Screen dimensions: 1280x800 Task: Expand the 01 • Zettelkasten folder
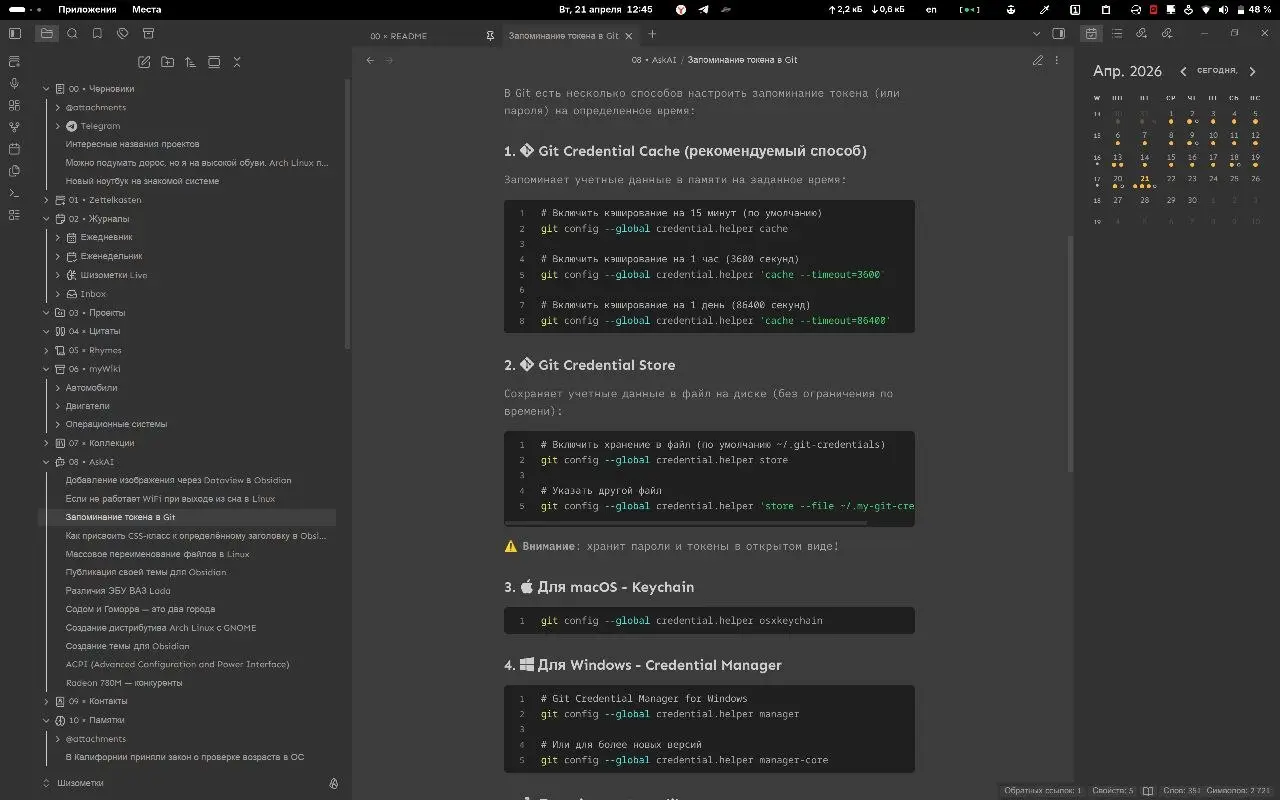click(x=46, y=200)
